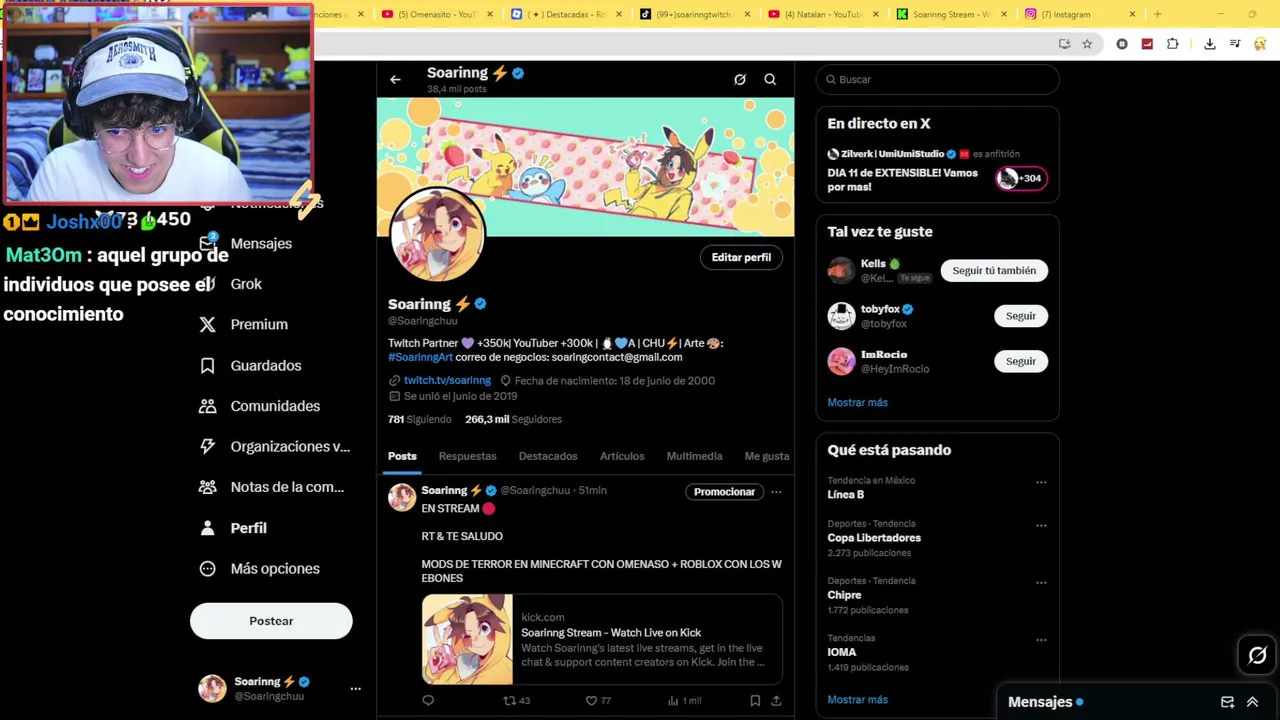Image resolution: width=1280 pixels, height=720 pixels.
Task: Switch to Artículos tab
Action: click(x=622, y=456)
